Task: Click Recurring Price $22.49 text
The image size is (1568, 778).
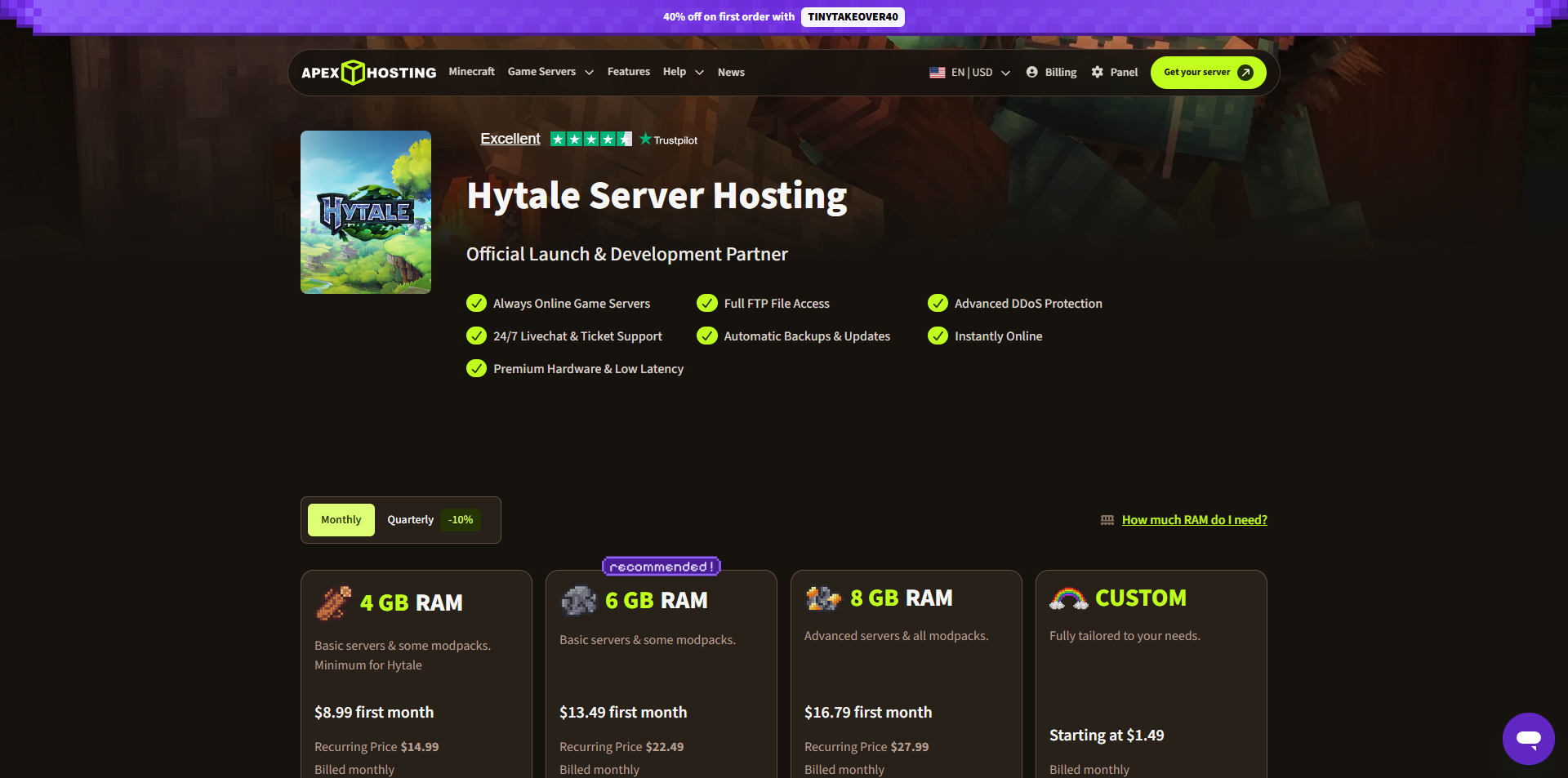Action: pyautogui.click(x=621, y=747)
